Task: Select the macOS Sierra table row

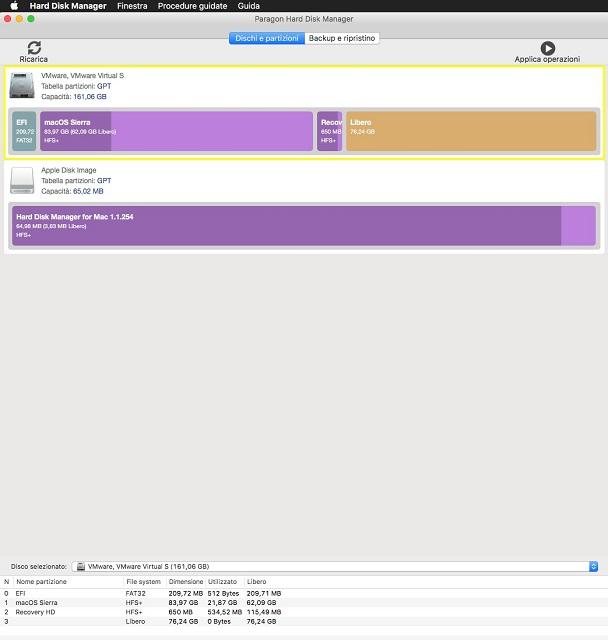Action: coord(304,603)
